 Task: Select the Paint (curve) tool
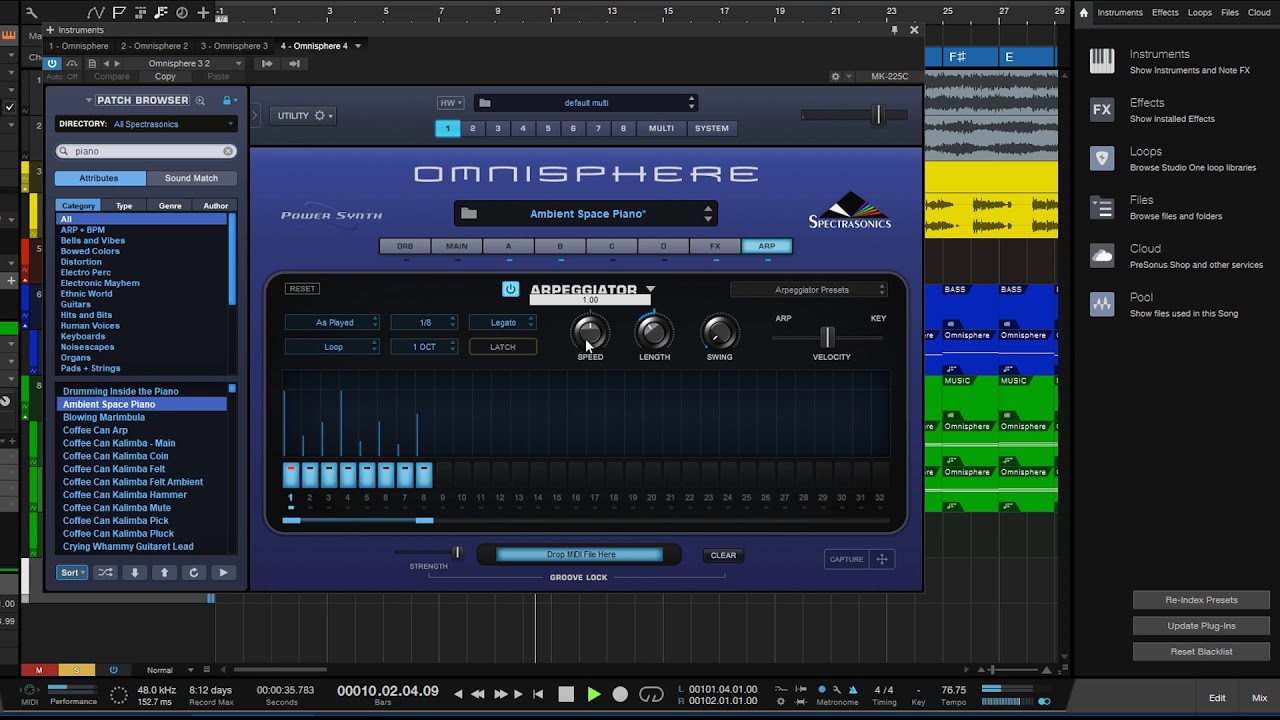pyautogui.click(x=97, y=12)
